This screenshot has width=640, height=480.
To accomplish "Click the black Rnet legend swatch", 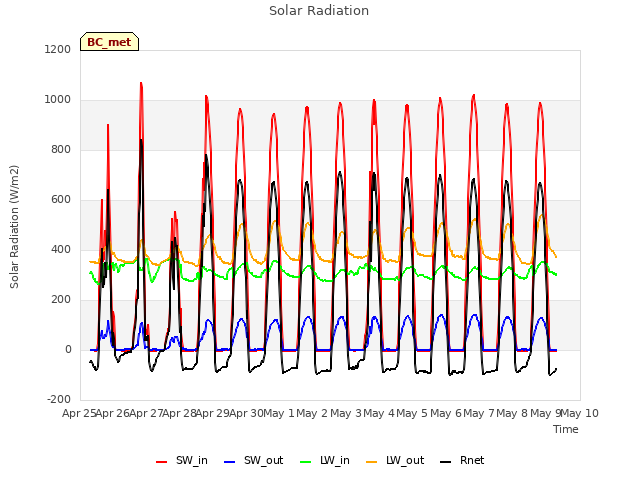I will pyautogui.click(x=446, y=462).
